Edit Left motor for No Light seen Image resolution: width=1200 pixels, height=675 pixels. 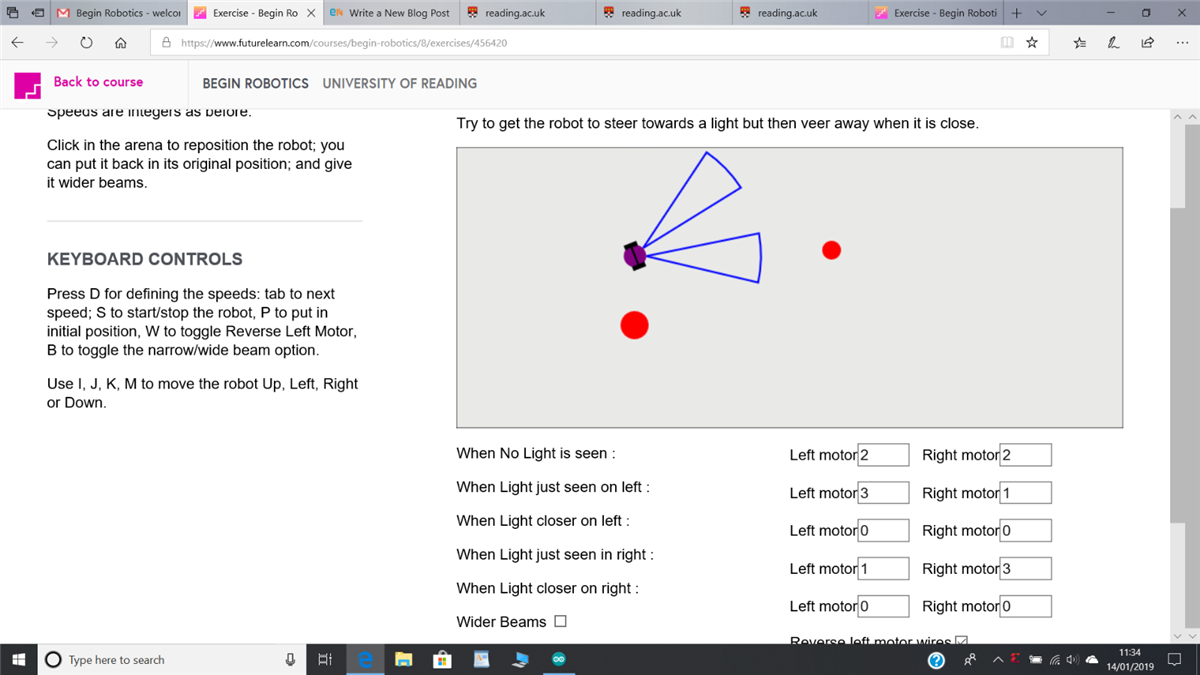(883, 455)
